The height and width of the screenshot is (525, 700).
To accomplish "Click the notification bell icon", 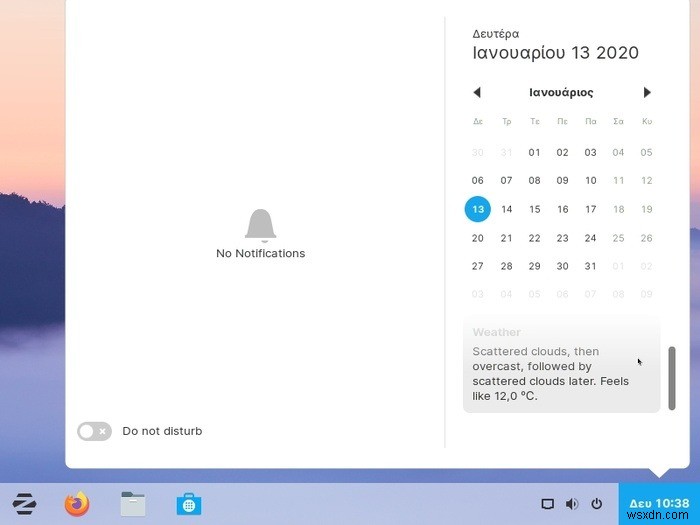I will (261, 225).
